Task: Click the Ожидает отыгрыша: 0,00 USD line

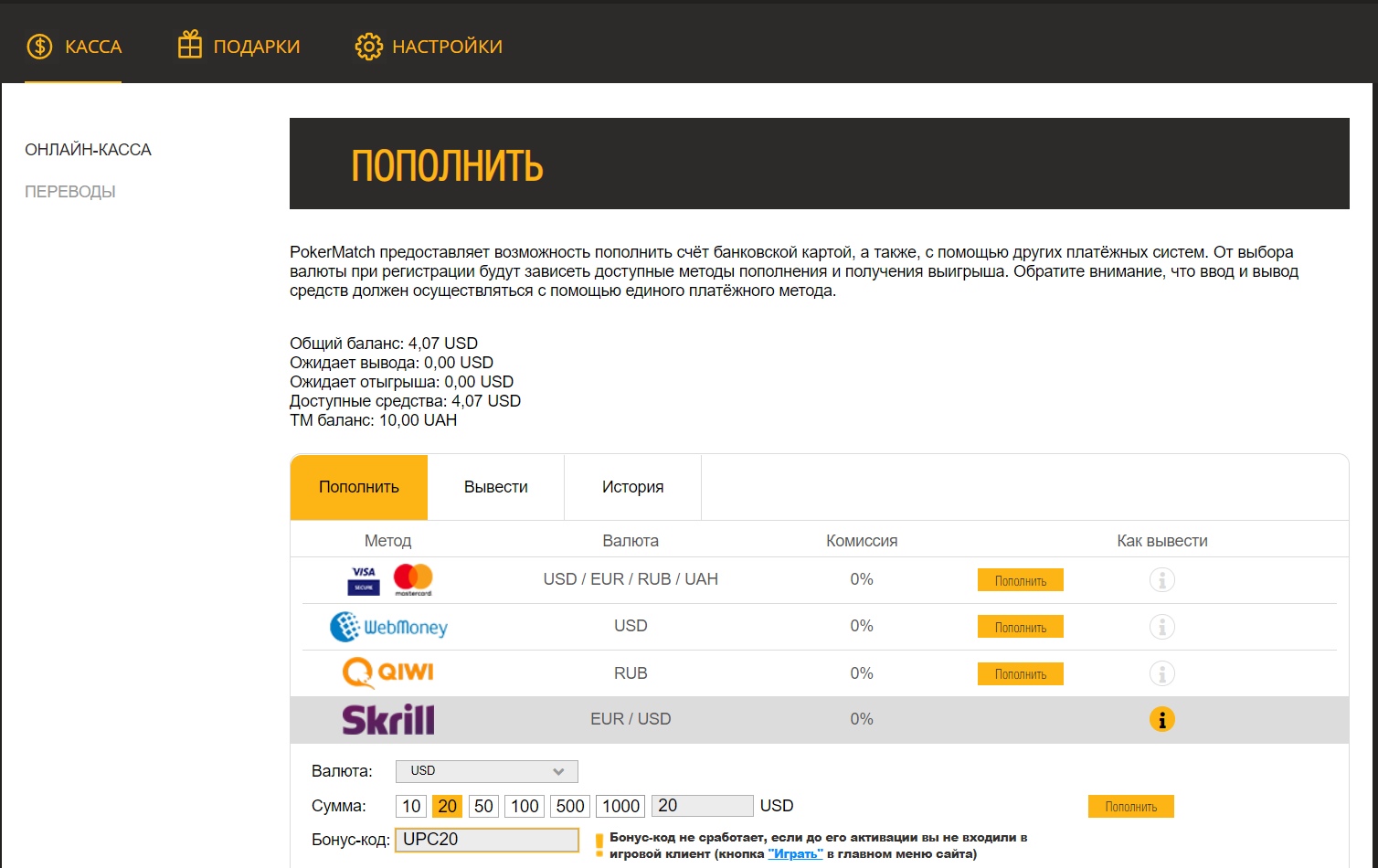Action: click(x=402, y=382)
